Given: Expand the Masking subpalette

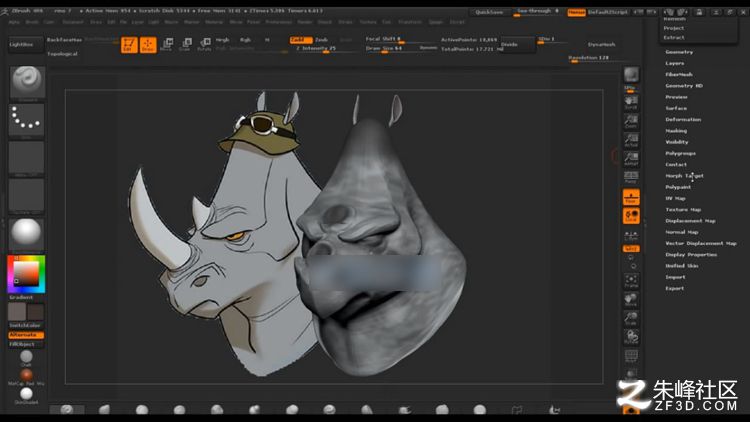Looking at the screenshot, I should [676, 131].
